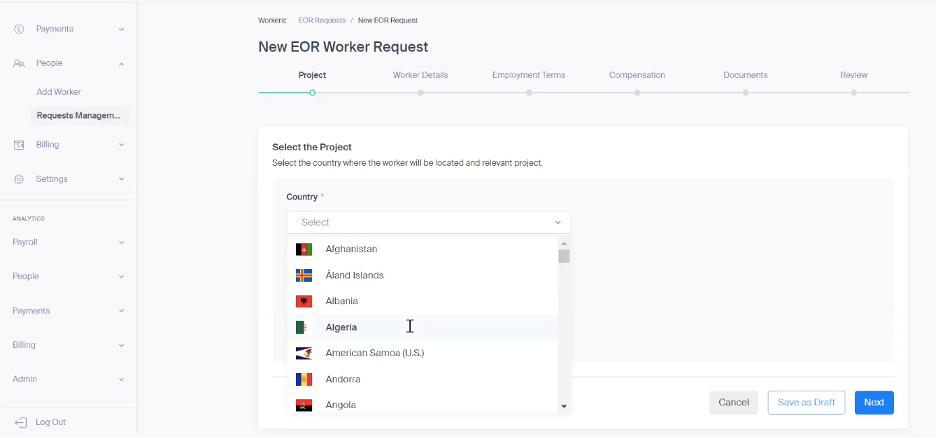936x438 pixels.
Task: Click Log Out
Action: click(51, 422)
